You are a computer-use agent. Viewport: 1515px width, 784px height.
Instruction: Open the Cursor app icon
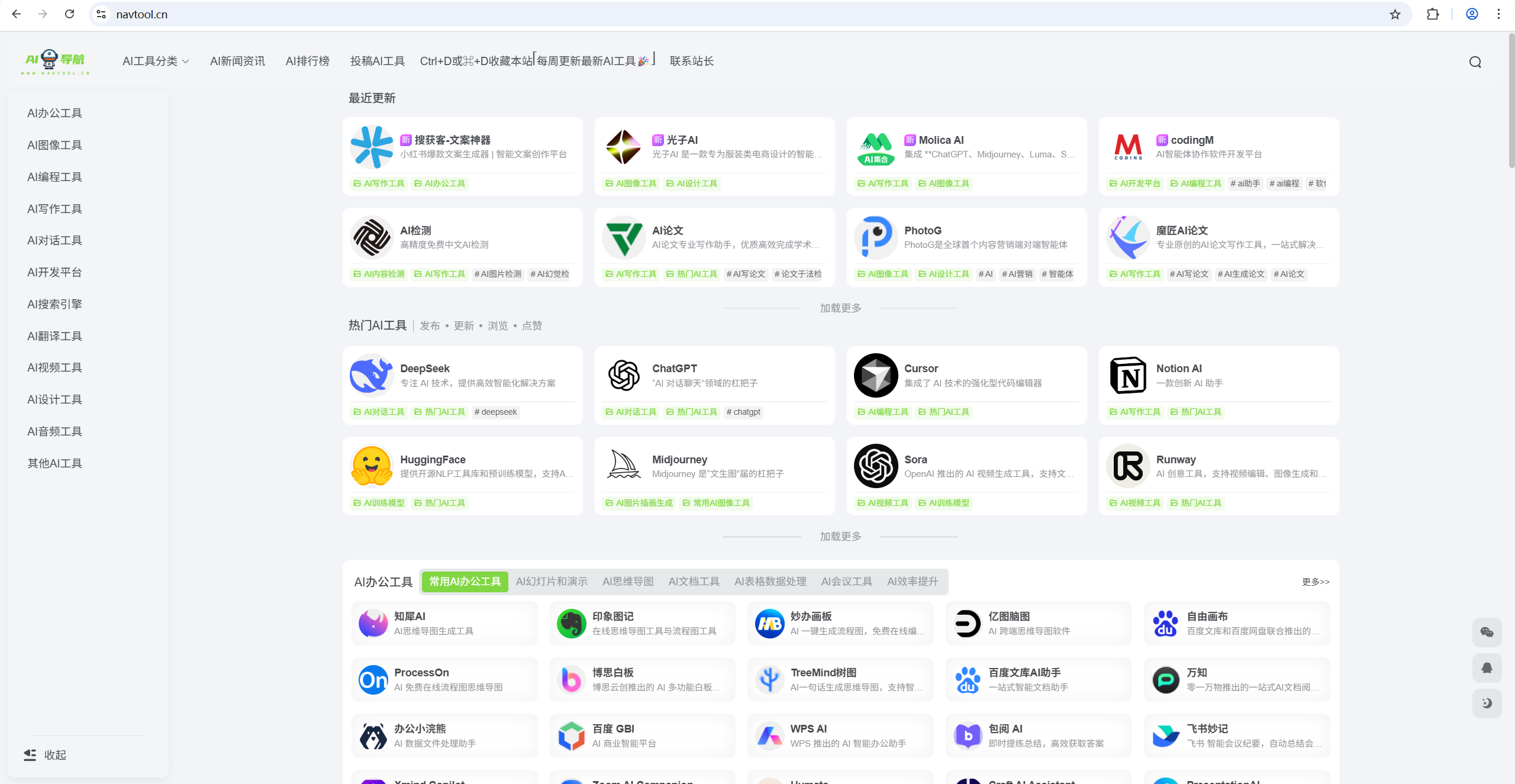(x=875, y=375)
